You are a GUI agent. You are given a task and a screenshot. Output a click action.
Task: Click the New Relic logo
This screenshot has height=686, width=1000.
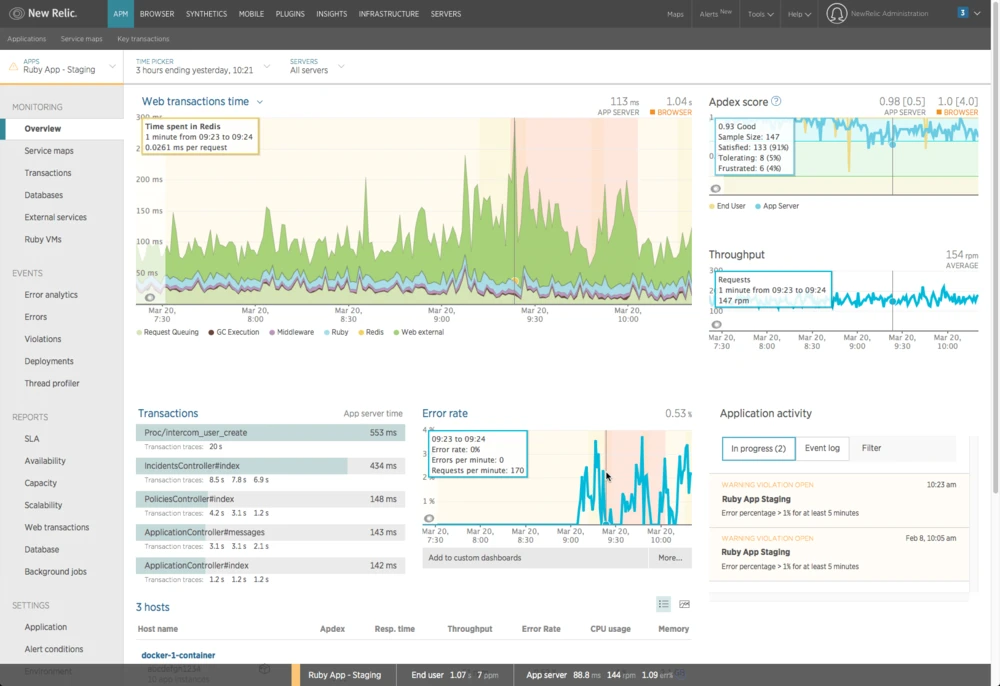42,14
